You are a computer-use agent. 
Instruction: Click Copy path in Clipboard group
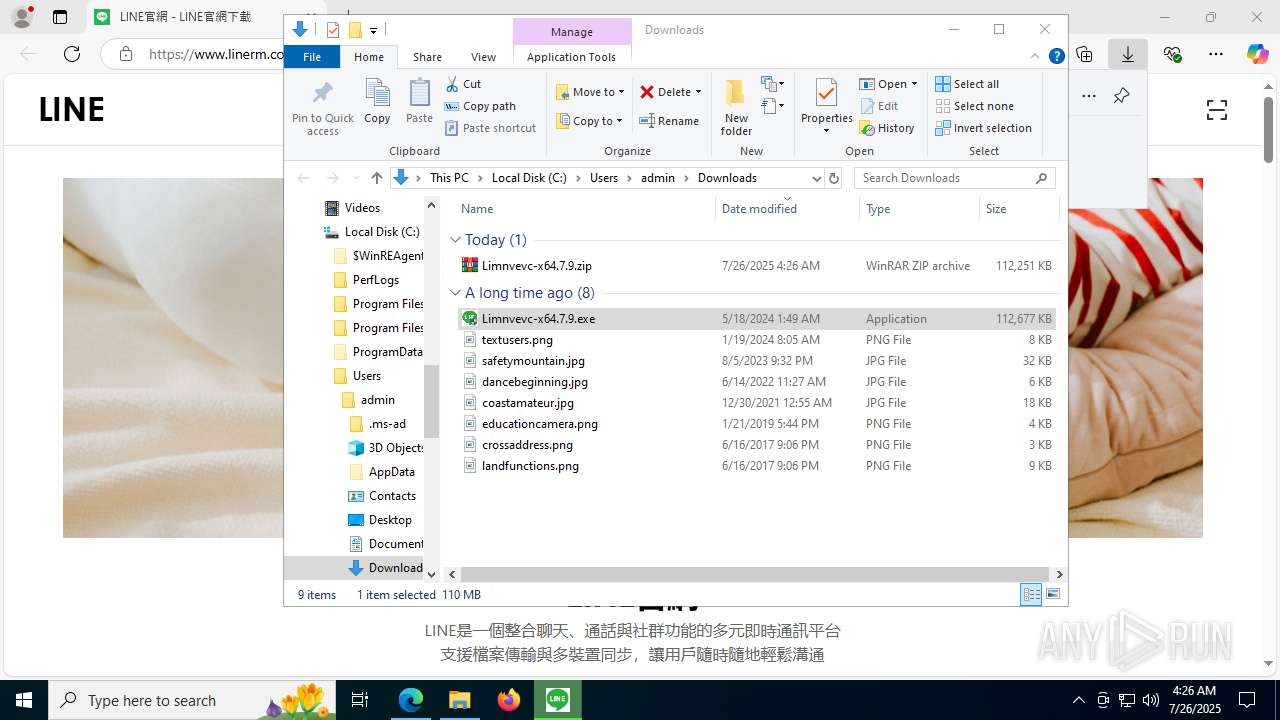click(x=480, y=106)
